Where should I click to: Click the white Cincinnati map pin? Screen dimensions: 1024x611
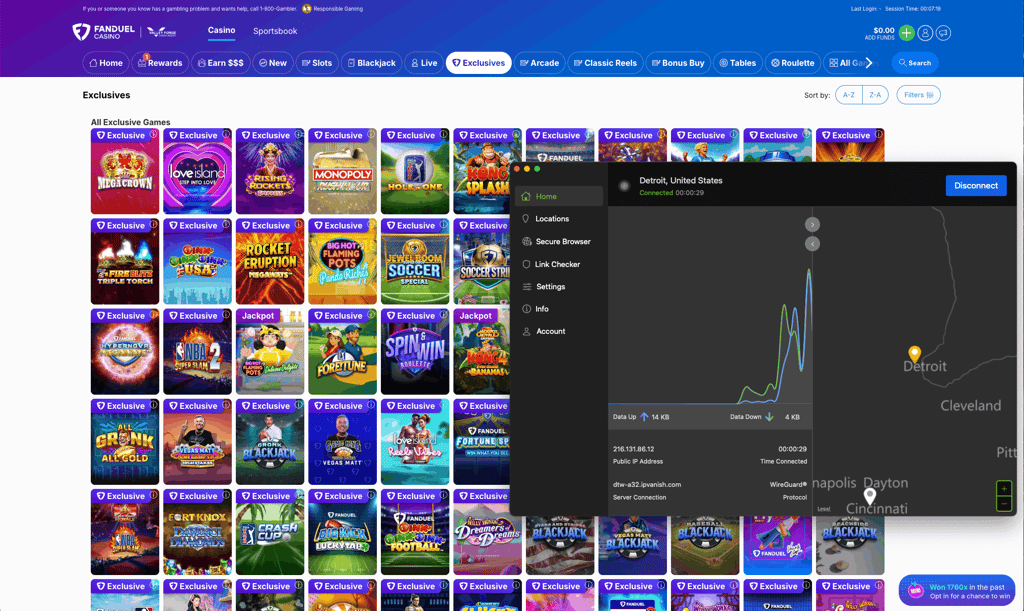tap(869, 496)
